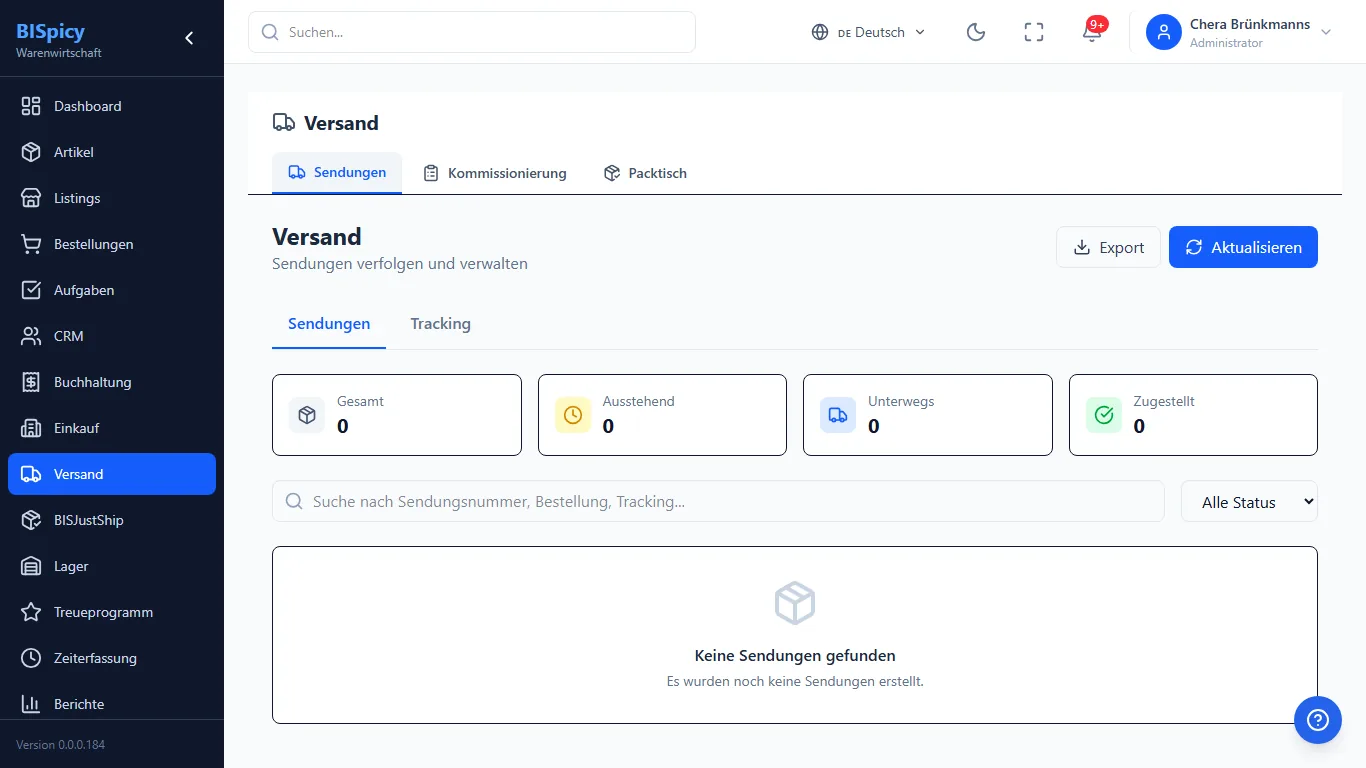1366x768 pixels.
Task: Click the user avatar icon
Action: 1164,32
